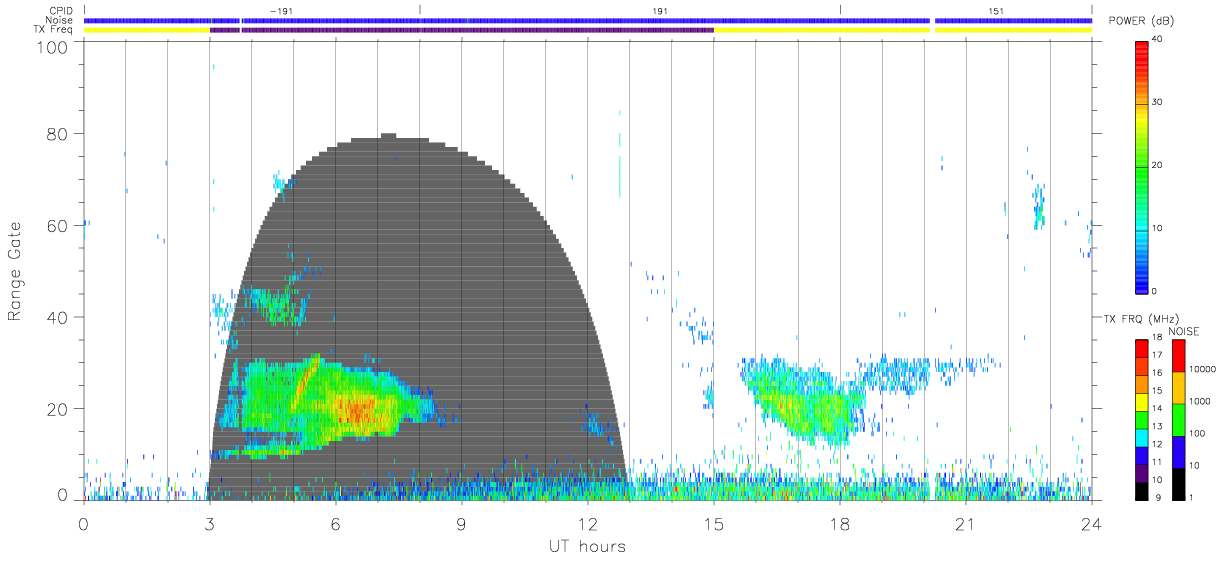The width and height of the screenshot is (1228, 567).
Task: Click the 40 tick on Range Gate axis
Action: (x=57, y=317)
